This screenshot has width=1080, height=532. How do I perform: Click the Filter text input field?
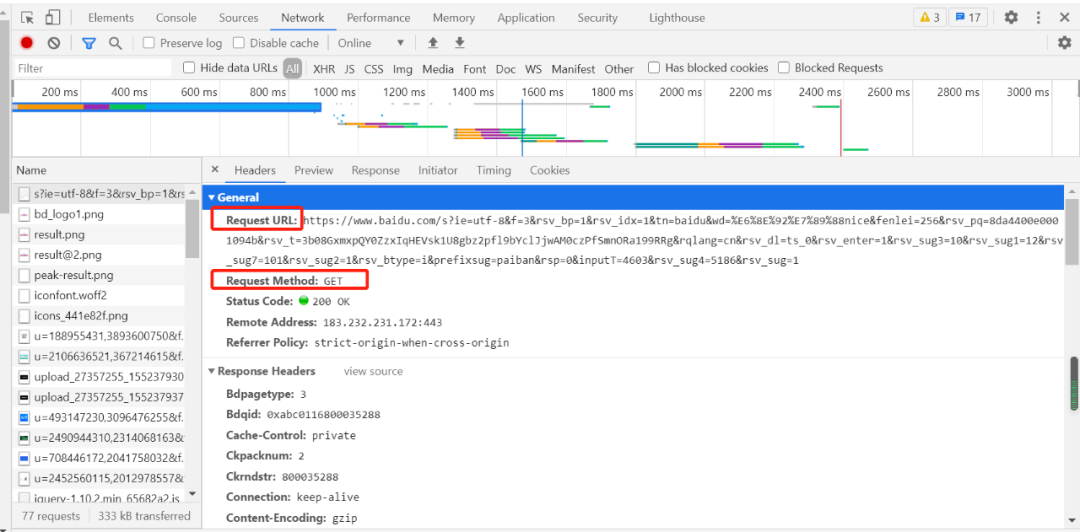92,68
